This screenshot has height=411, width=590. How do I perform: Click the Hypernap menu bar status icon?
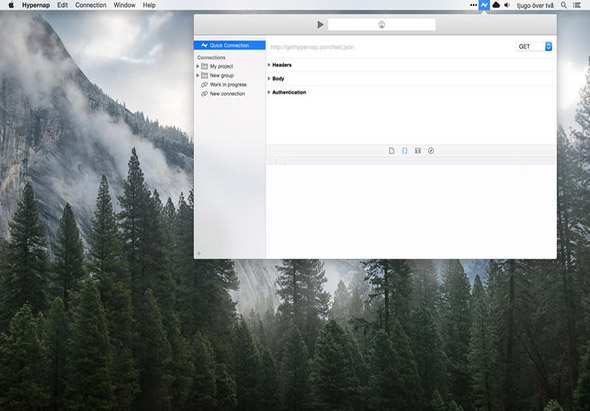click(484, 5)
